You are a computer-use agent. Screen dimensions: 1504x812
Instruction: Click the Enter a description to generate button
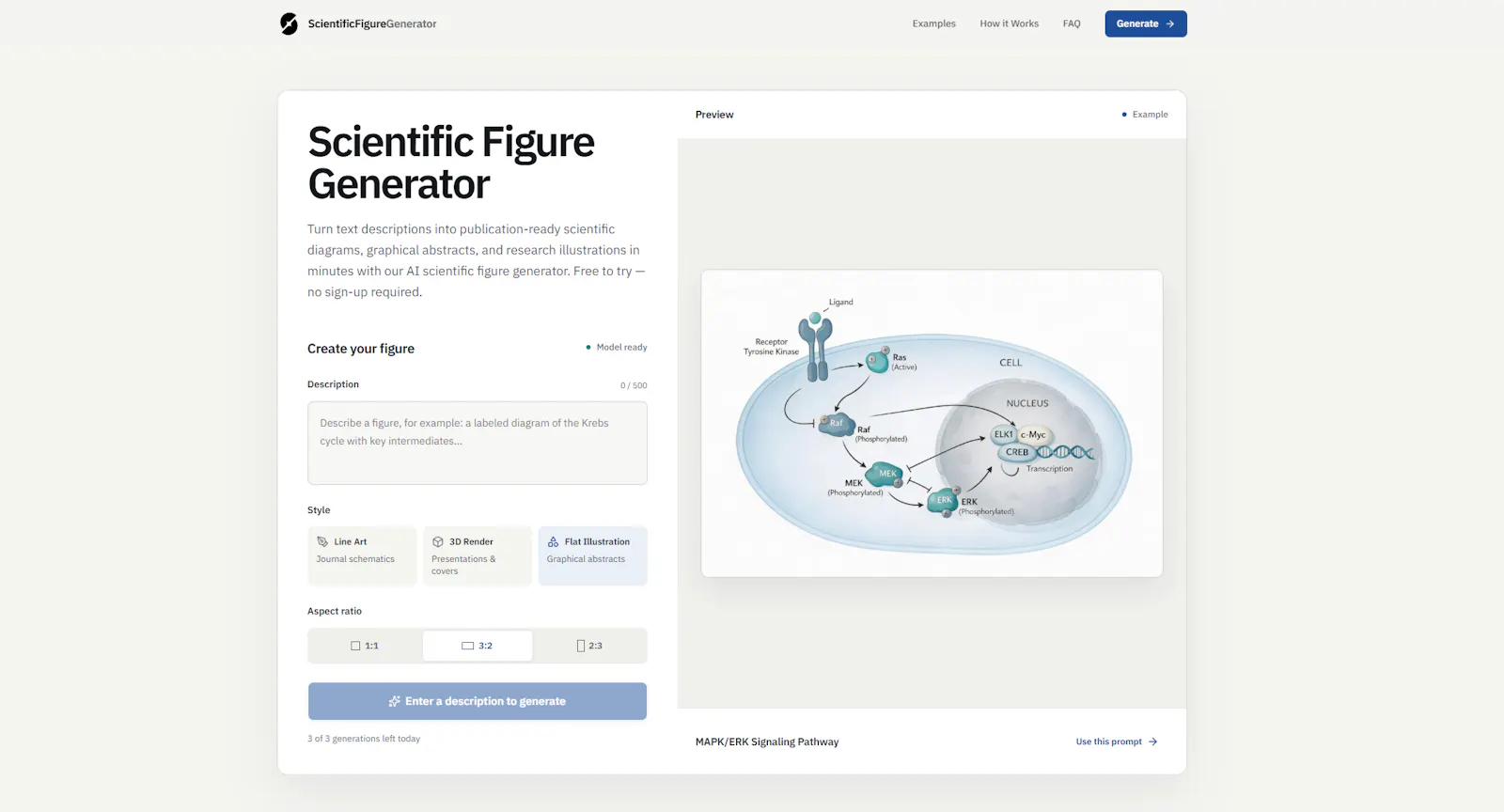477,701
